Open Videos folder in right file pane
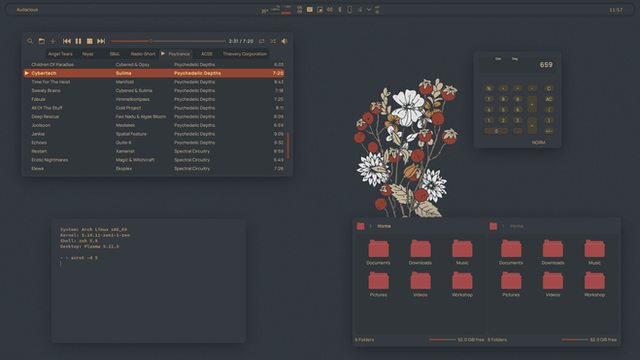 click(x=553, y=284)
